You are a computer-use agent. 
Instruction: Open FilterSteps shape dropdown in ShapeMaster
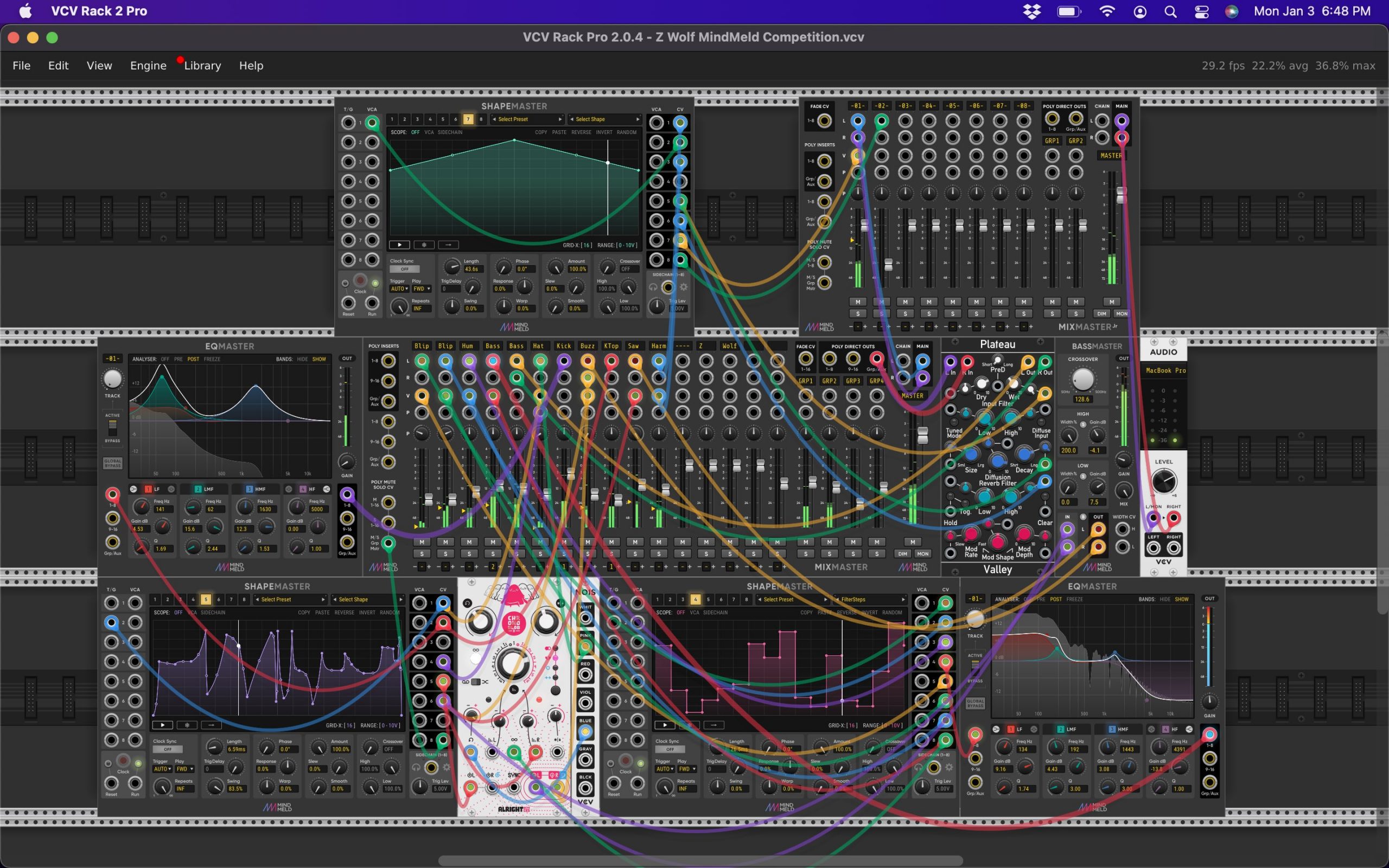tap(870, 599)
